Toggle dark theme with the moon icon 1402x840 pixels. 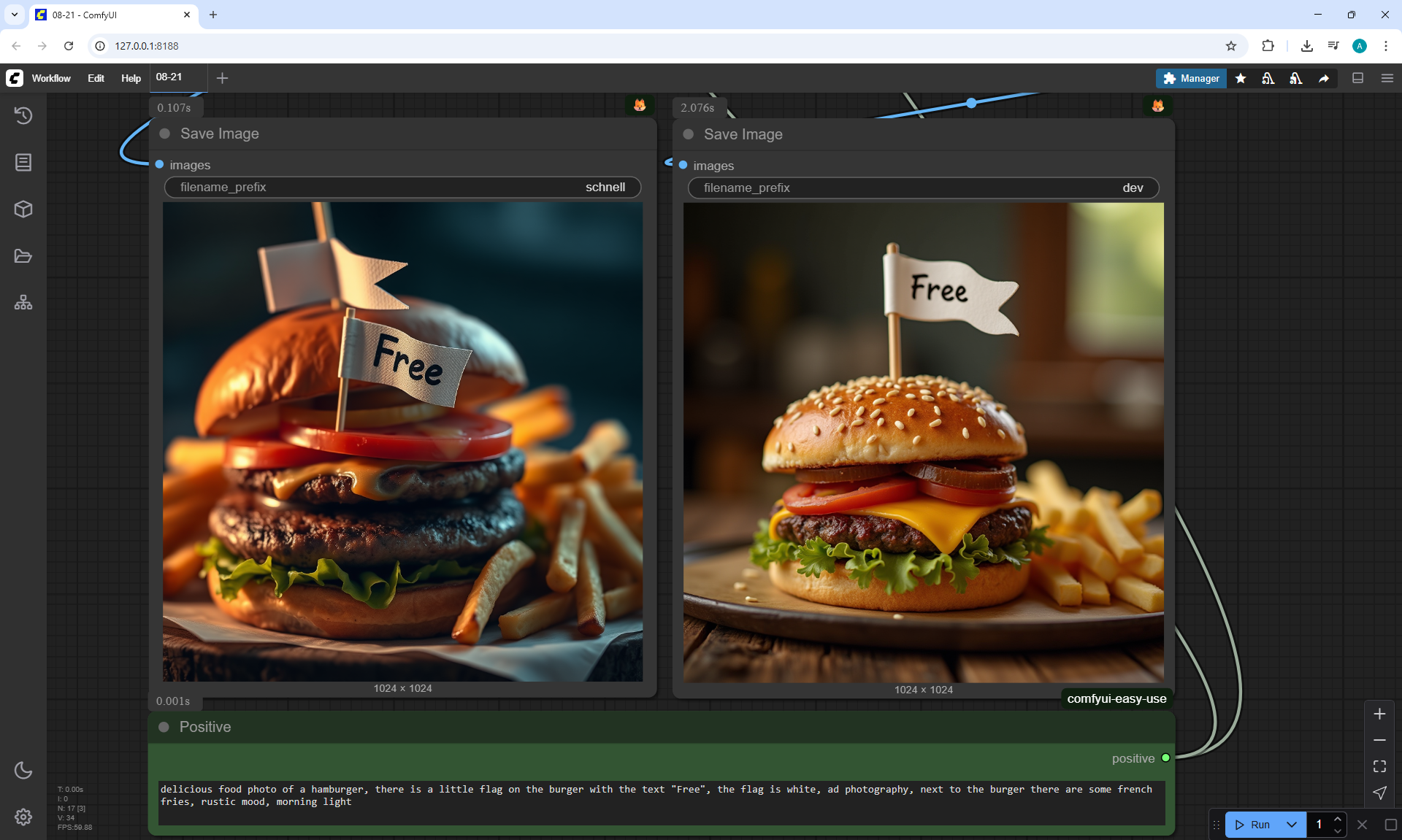pos(23,770)
